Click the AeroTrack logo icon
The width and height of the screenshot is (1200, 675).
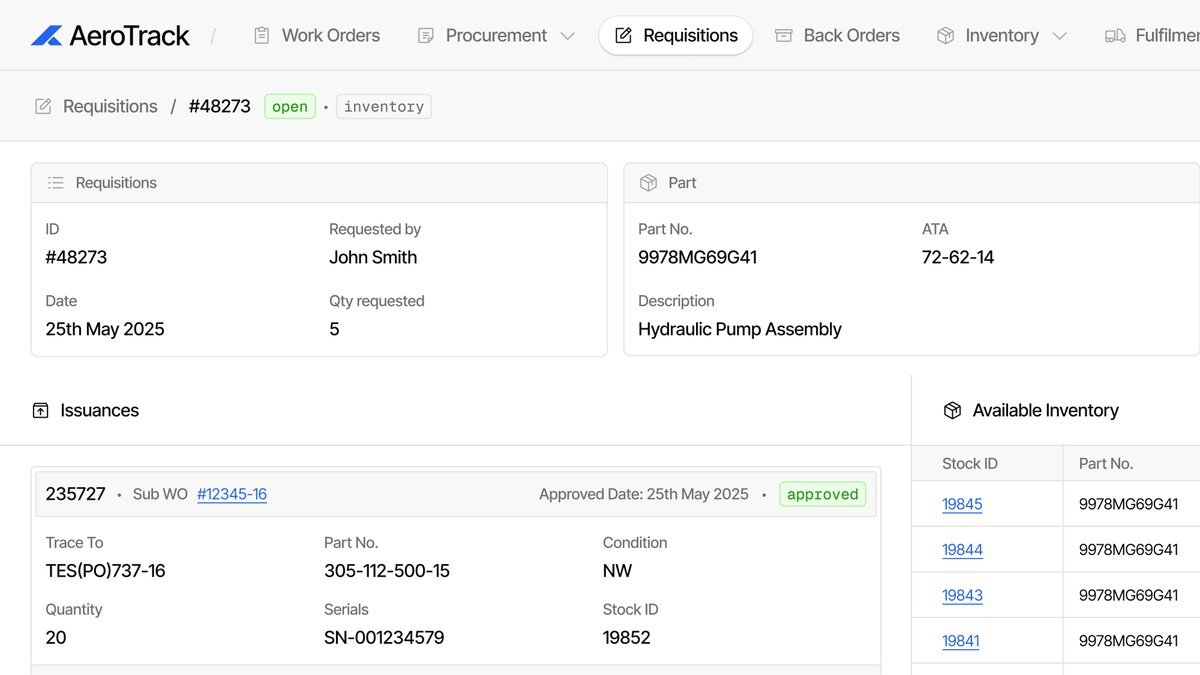coord(47,36)
